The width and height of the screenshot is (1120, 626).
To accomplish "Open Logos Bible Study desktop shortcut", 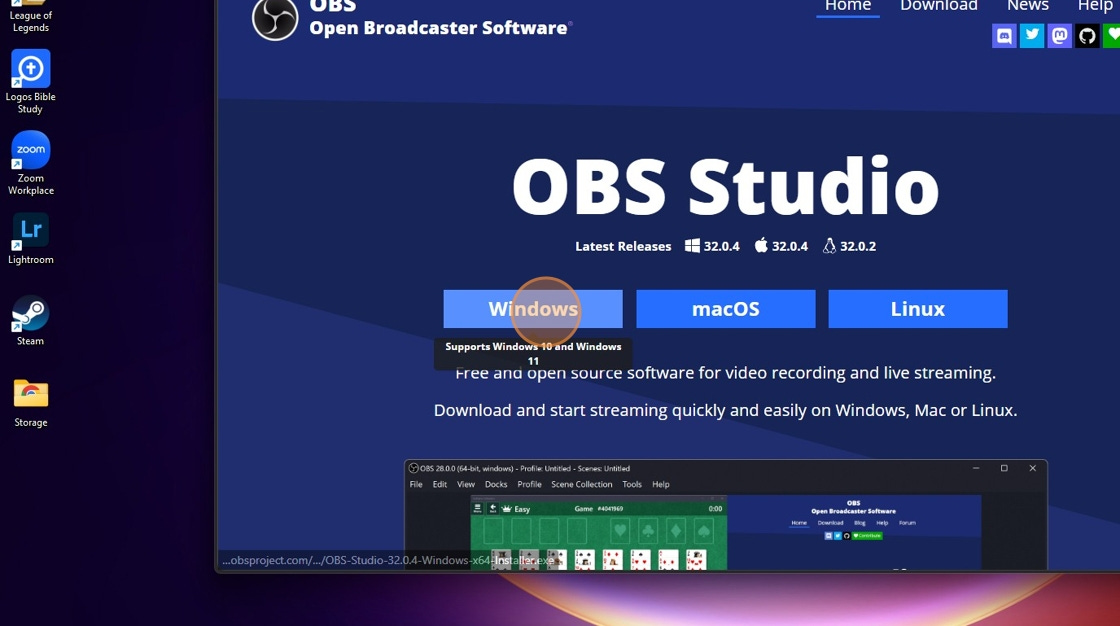I will click(x=30, y=81).
